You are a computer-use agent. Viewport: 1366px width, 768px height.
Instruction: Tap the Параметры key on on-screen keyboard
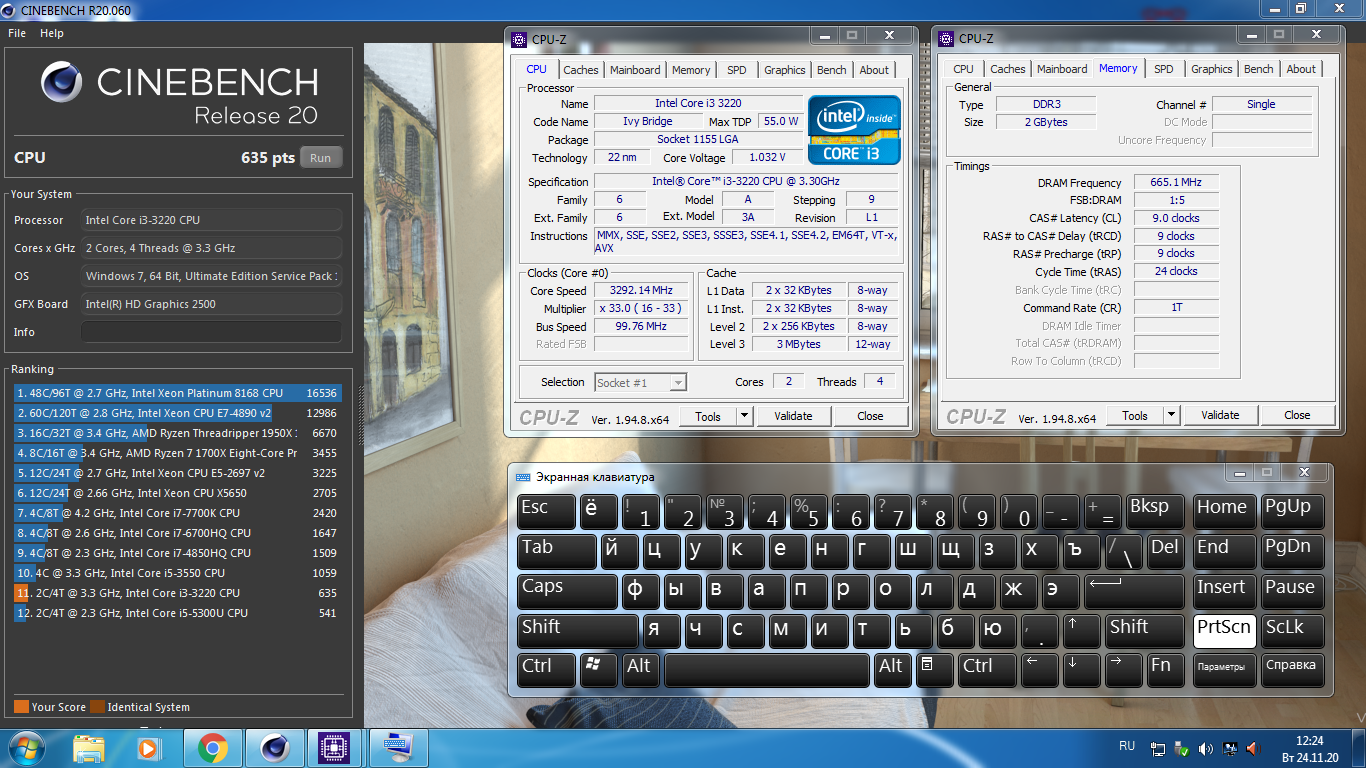pyautogui.click(x=1223, y=668)
